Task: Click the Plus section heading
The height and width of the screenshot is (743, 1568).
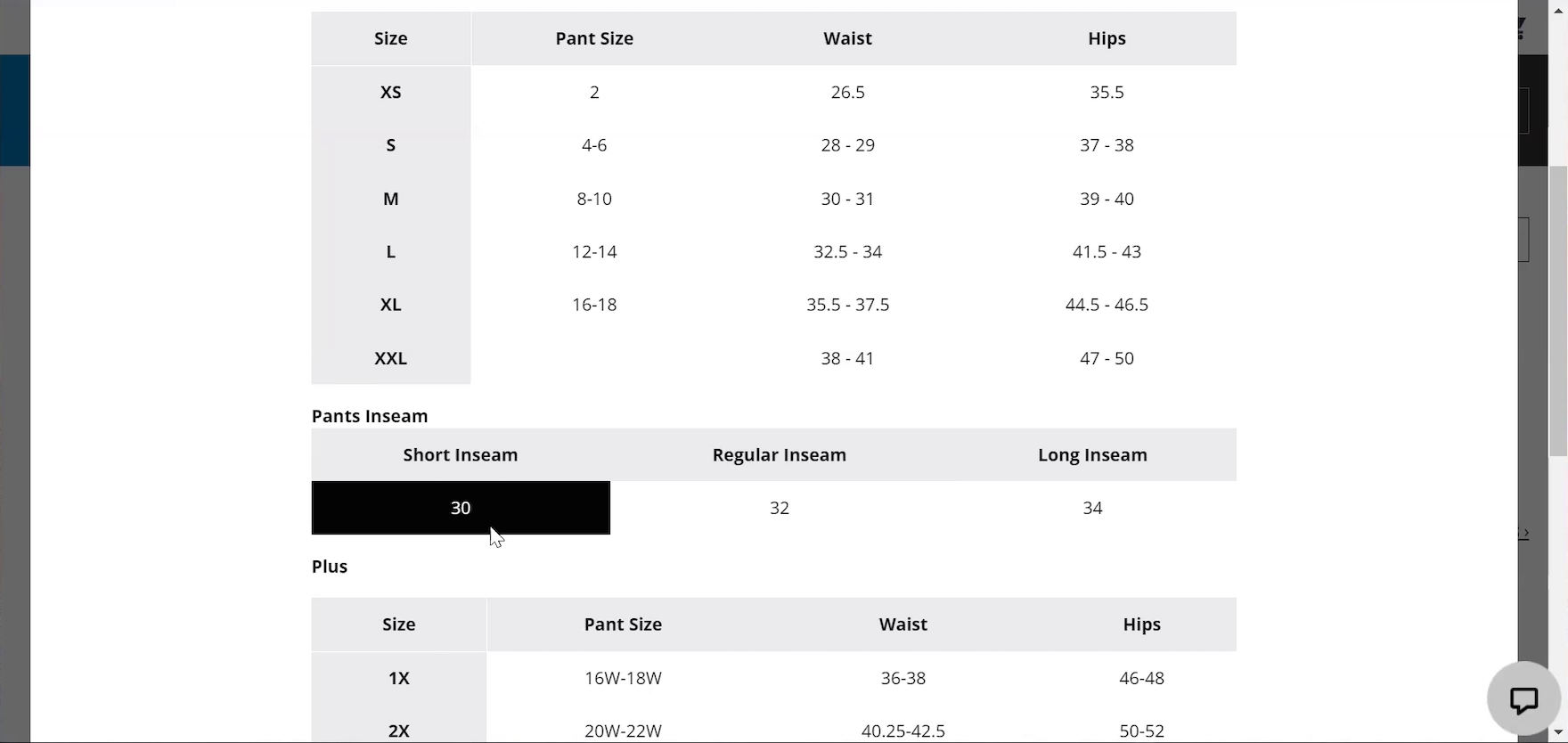Action: (x=330, y=567)
